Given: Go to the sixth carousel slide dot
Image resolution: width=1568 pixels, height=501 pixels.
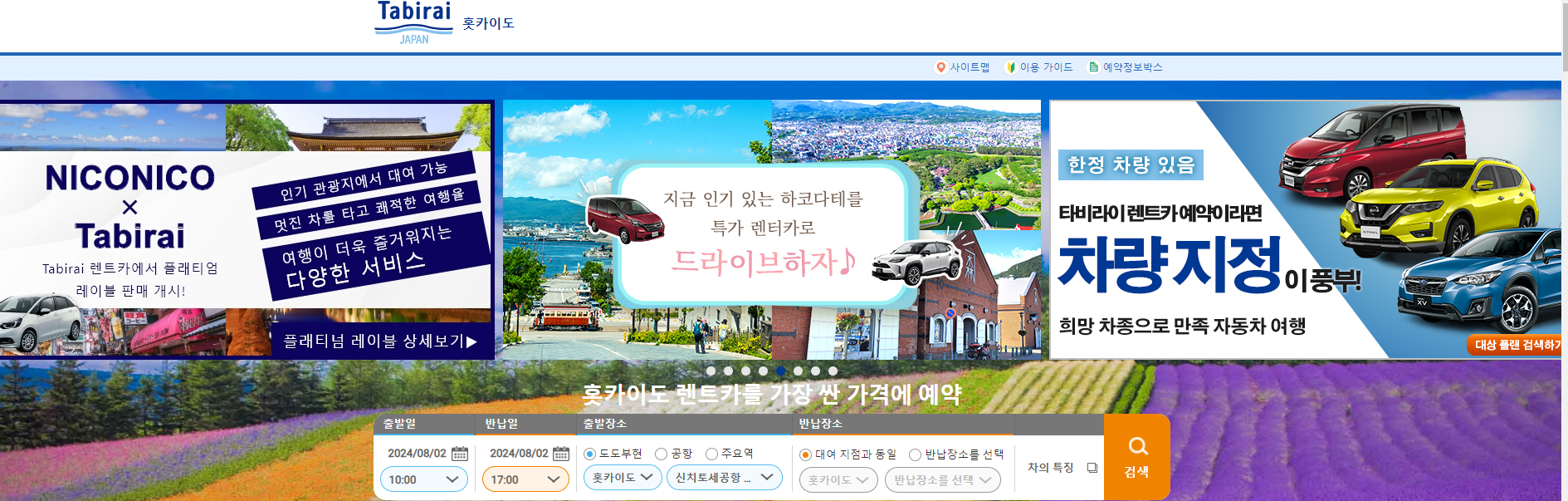Looking at the screenshot, I should [798, 371].
